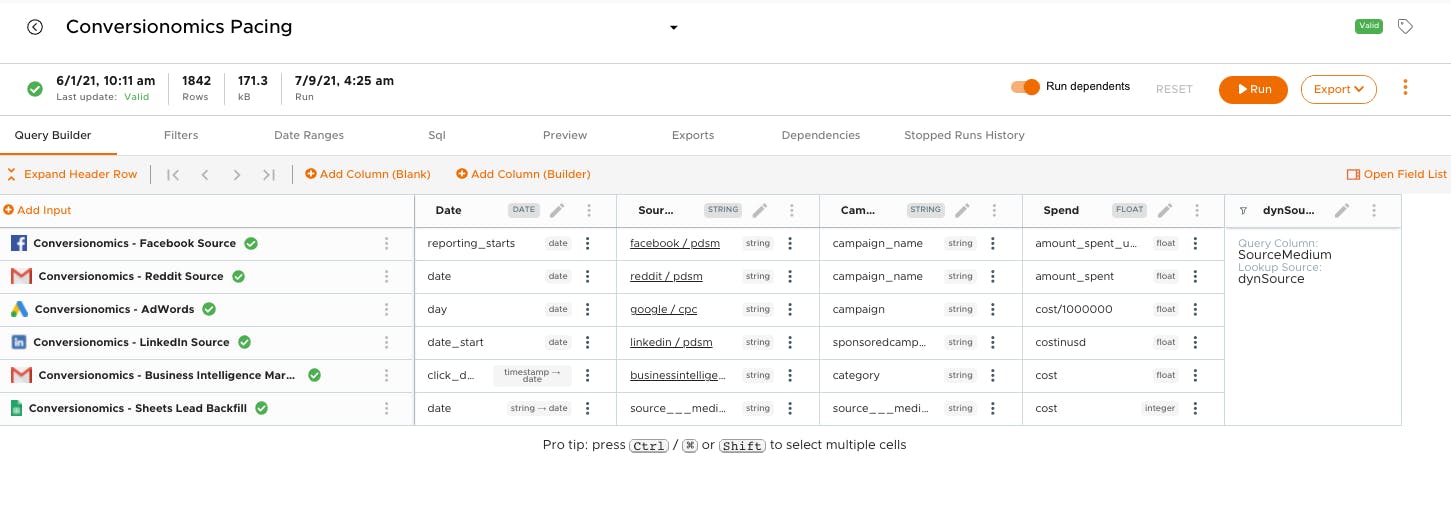Open options menu for AdWords input
Viewport: 1451px width, 508px height.
click(x=387, y=309)
